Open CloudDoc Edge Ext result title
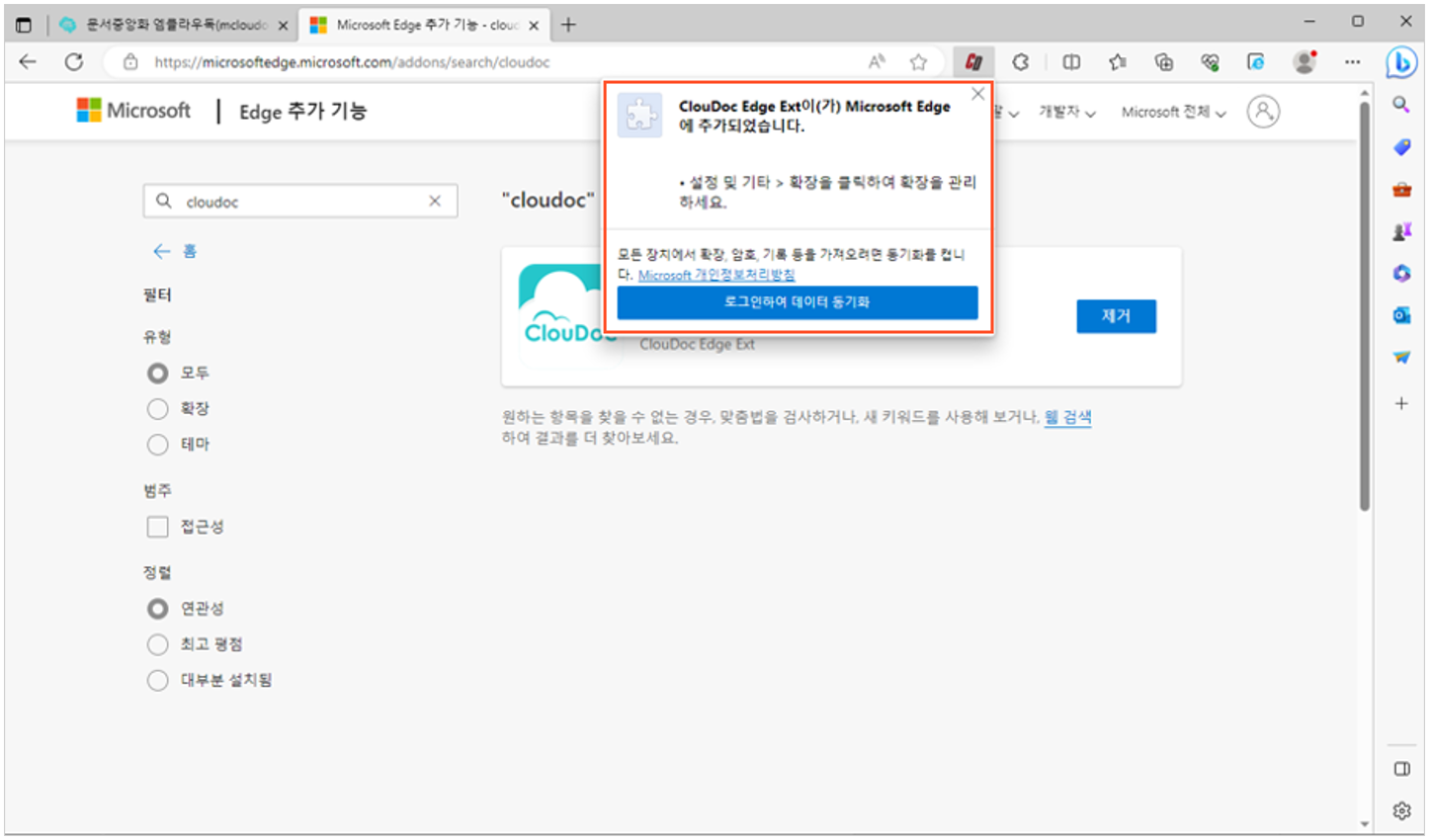 697,345
